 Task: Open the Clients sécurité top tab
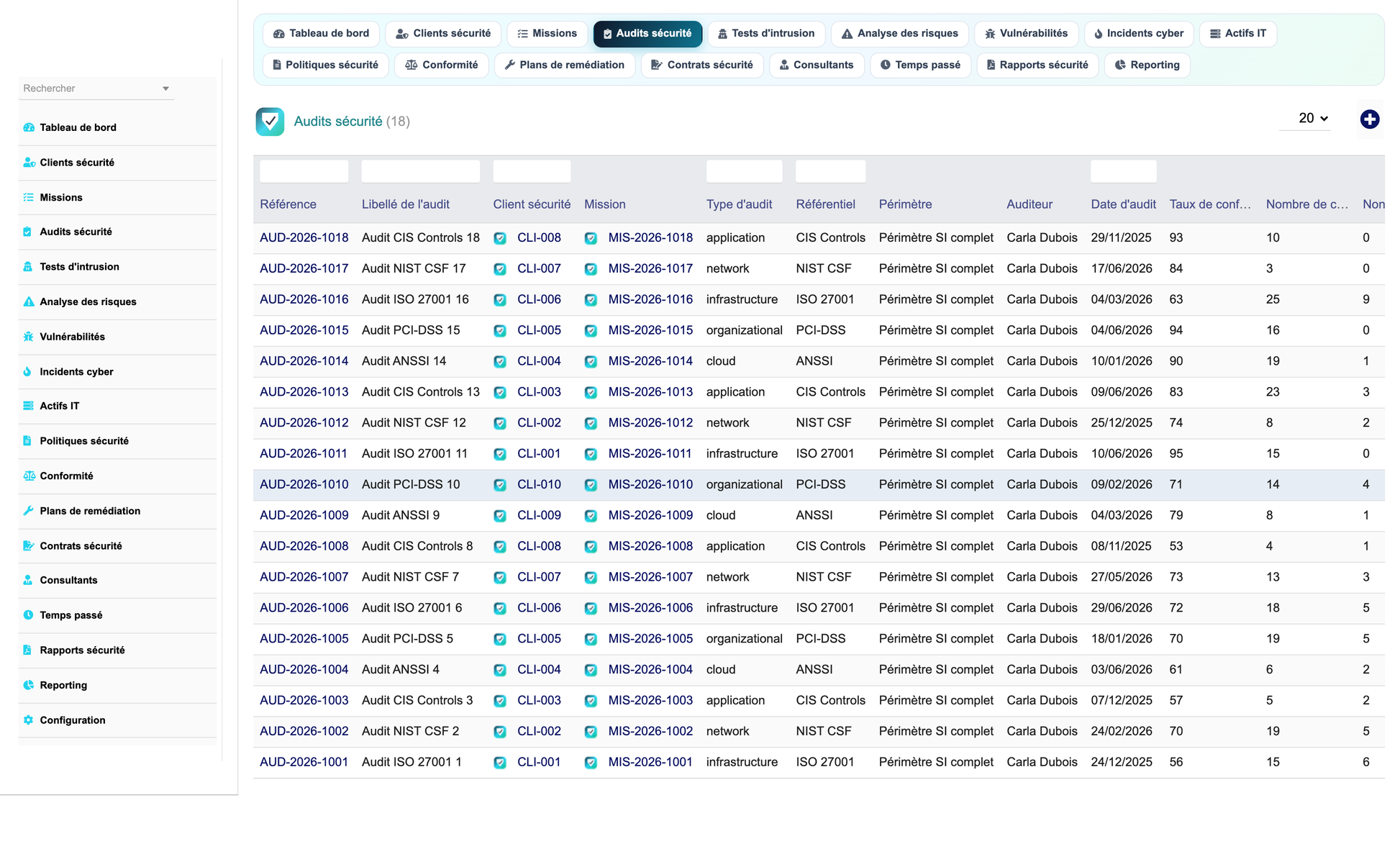click(x=443, y=34)
